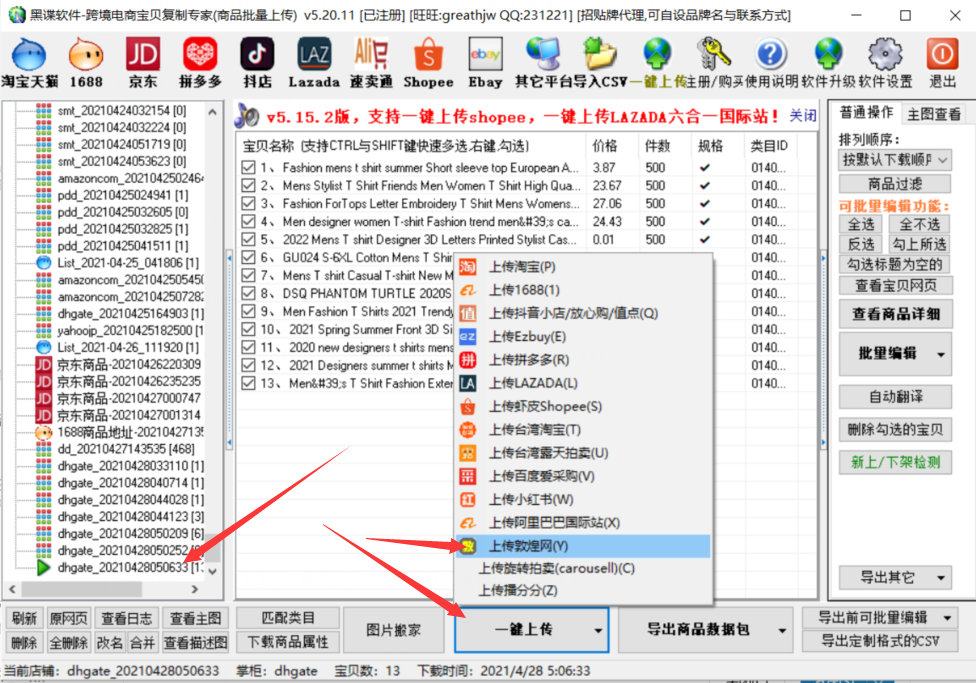The width and height of the screenshot is (976, 683).
Task: Open 软件设置 gear icon
Action: click(885, 62)
